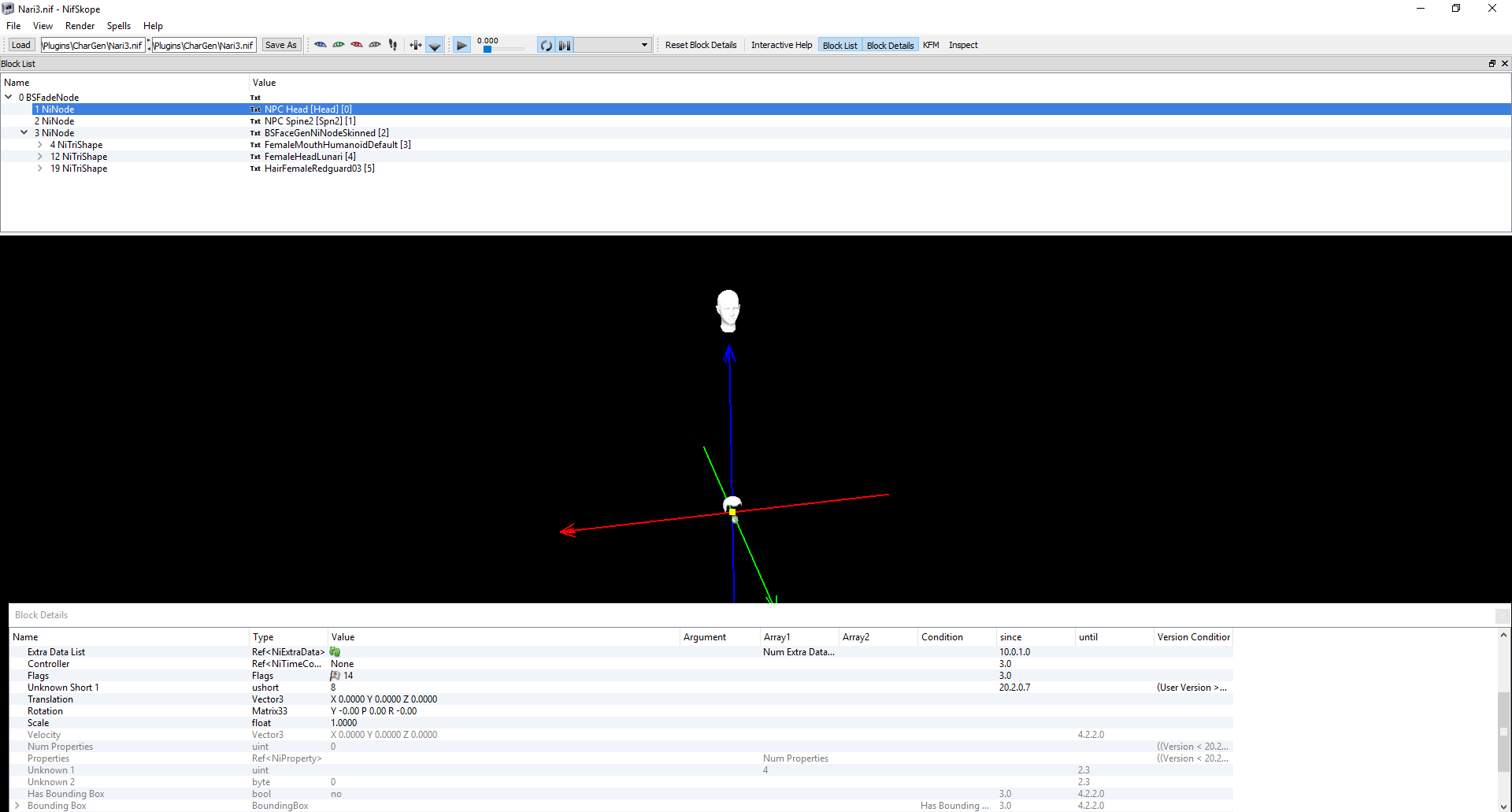This screenshot has height=812, width=1512.
Task: Click the Type column header
Action: [288, 636]
